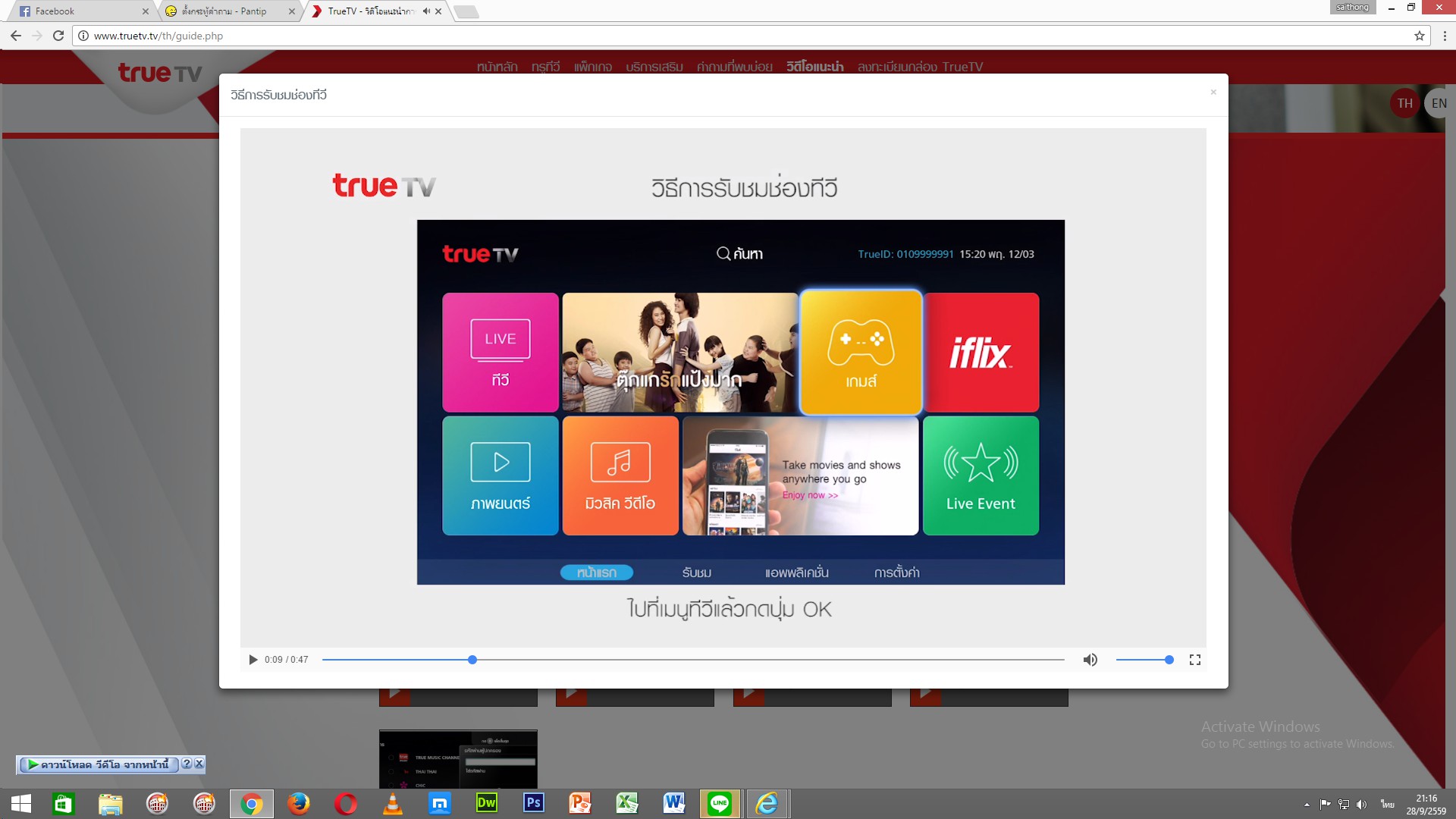Open File Explorer from the taskbar
Viewport: 1456px width, 819px height.
click(110, 804)
